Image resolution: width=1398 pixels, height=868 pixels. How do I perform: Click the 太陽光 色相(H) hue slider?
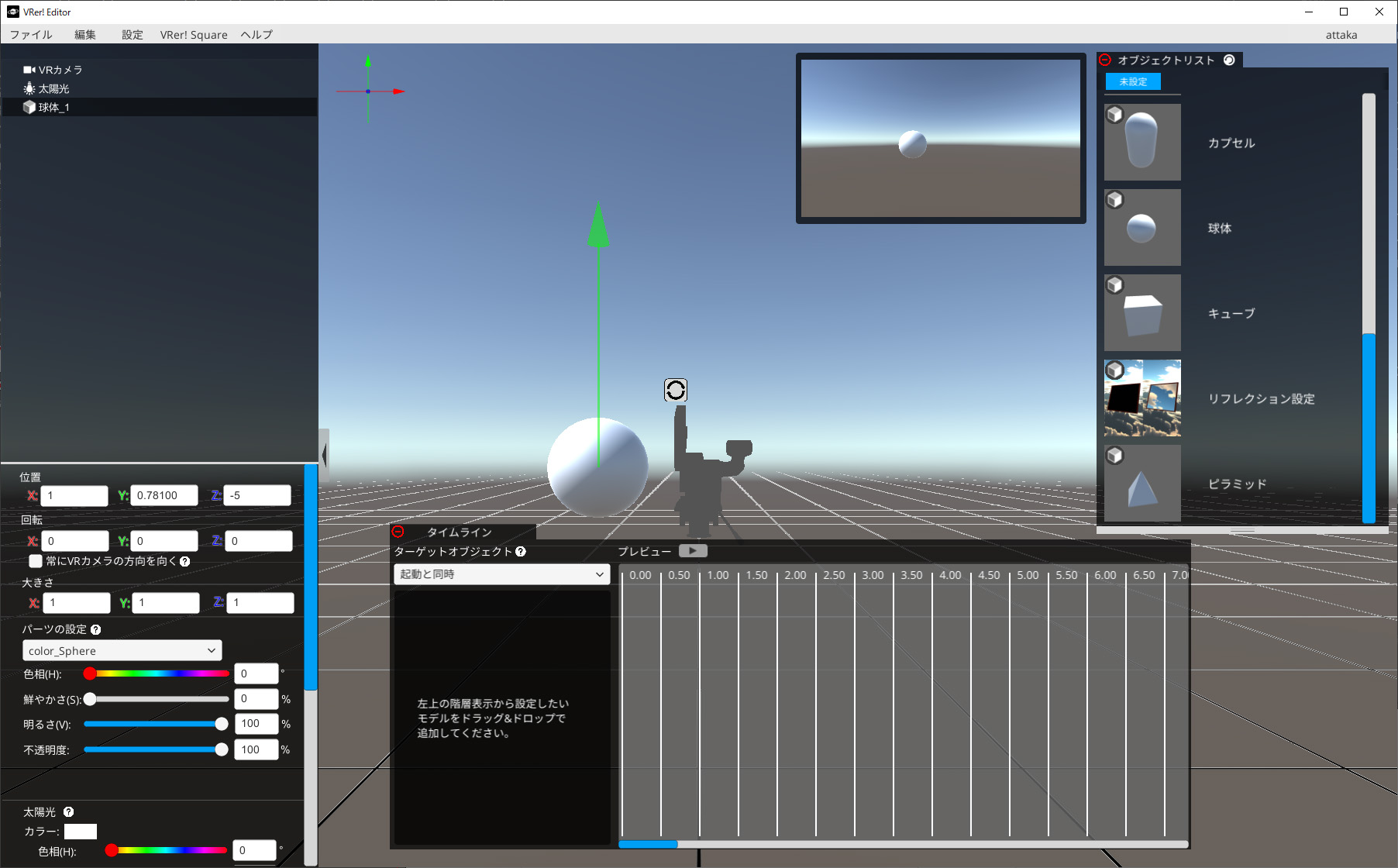pyautogui.click(x=167, y=850)
